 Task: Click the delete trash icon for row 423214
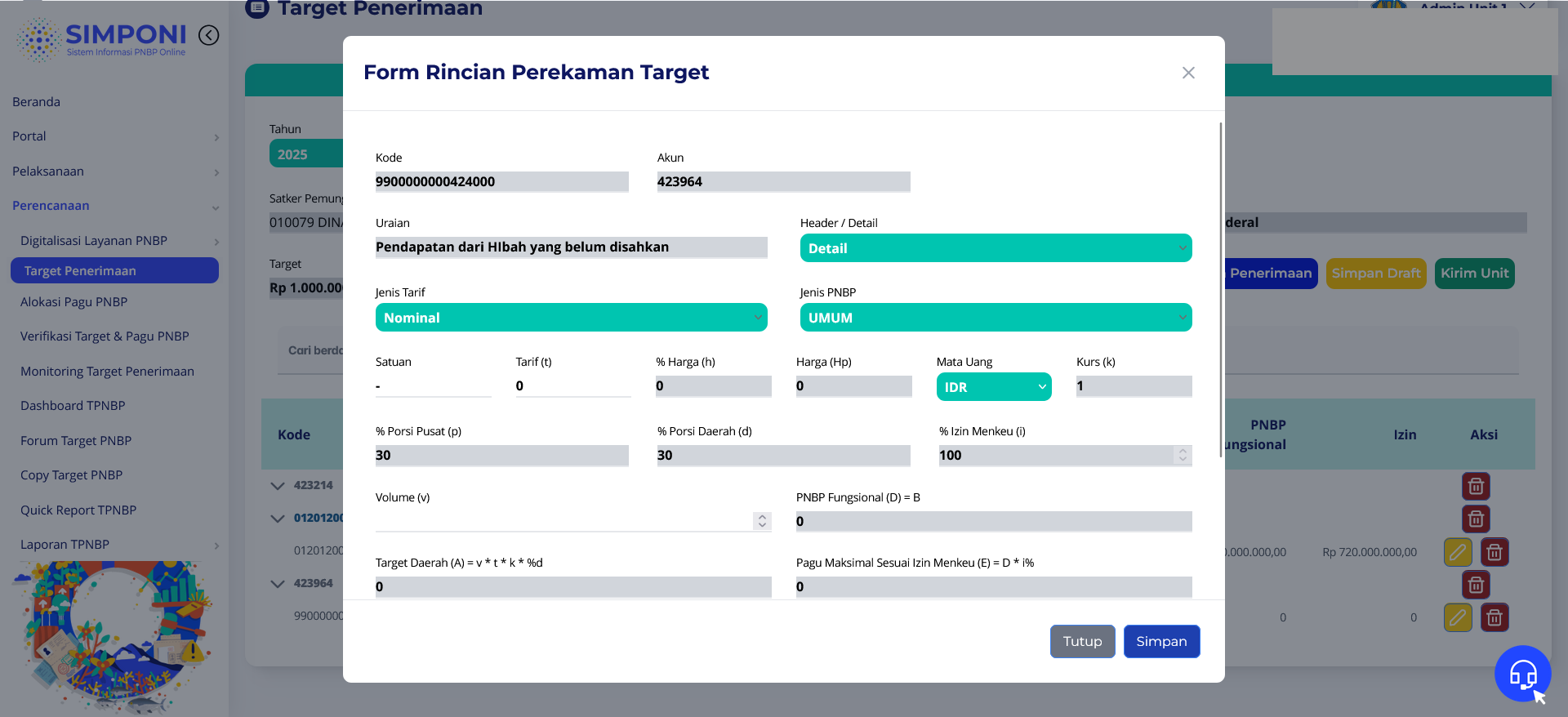pos(1476,487)
